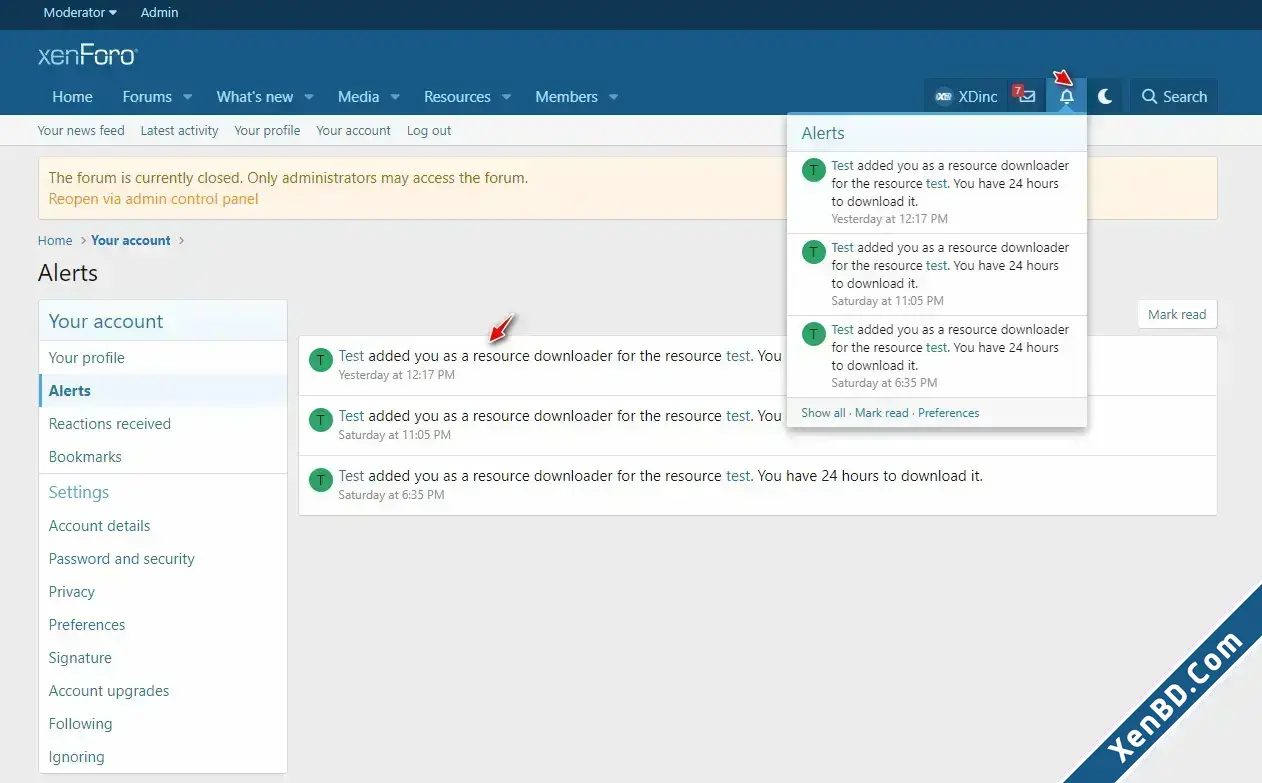Open Privacy in sidebar
Image resolution: width=1262 pixels, height=783 pixels.
click(162, 592)
